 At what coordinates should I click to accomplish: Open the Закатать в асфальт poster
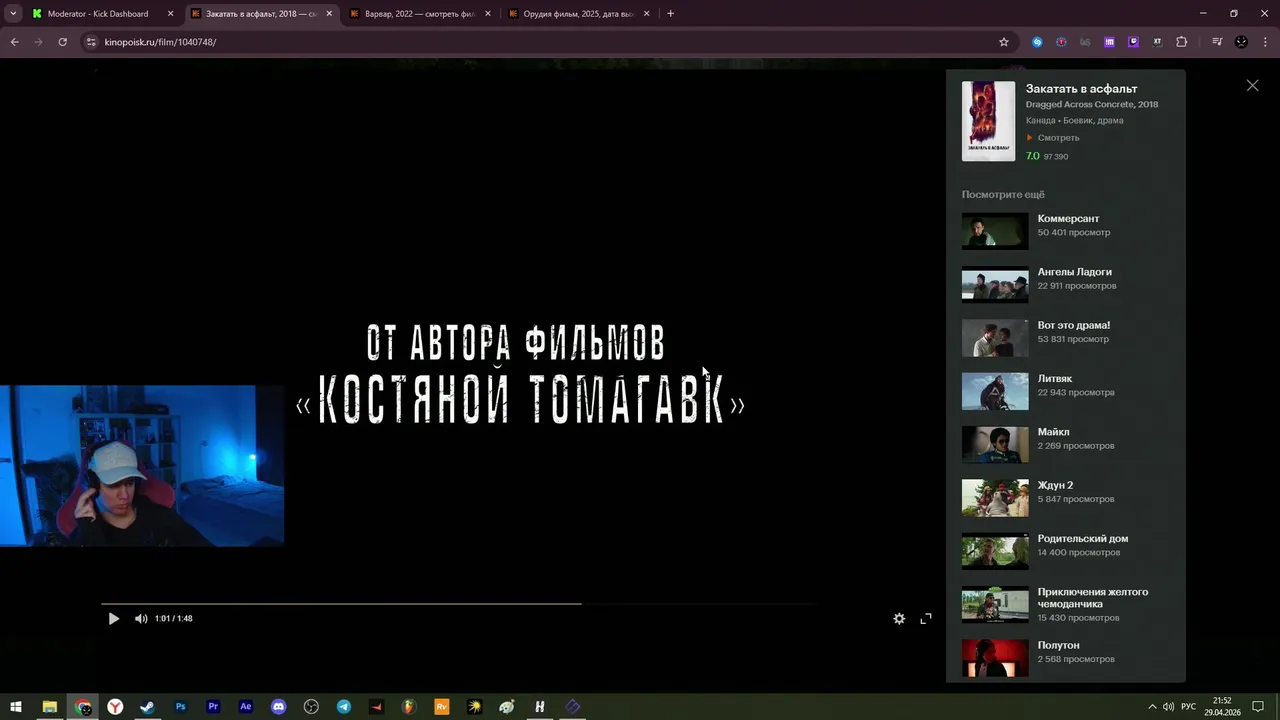tap(988, 121)
